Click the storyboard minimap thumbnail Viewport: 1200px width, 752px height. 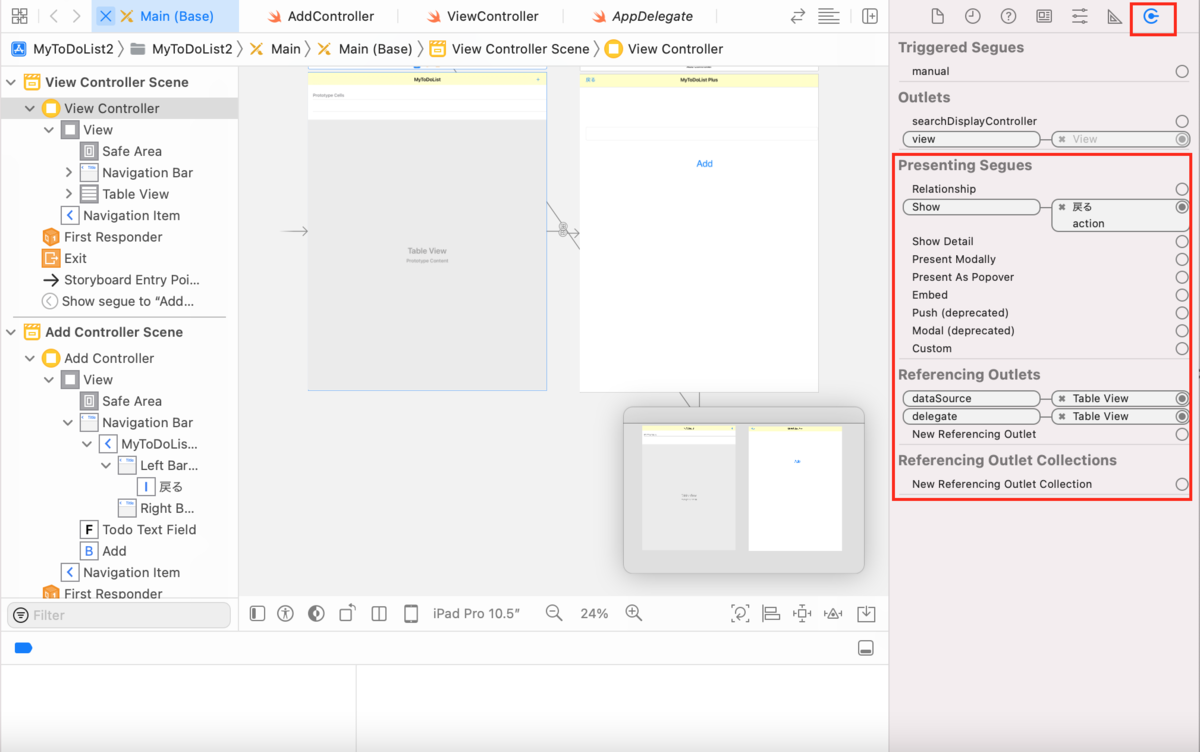coord(743,489)
